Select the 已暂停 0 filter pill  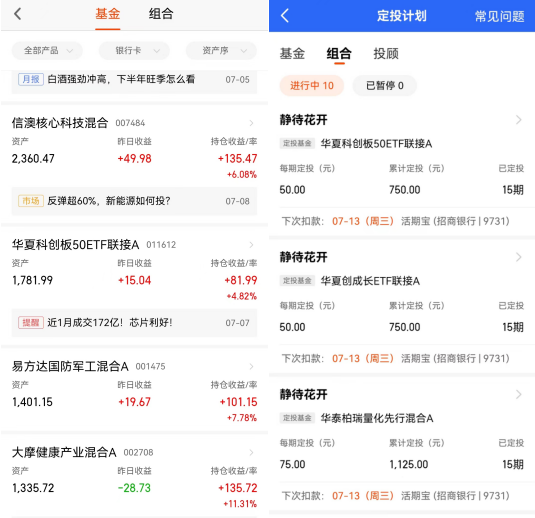pos(385,85)
